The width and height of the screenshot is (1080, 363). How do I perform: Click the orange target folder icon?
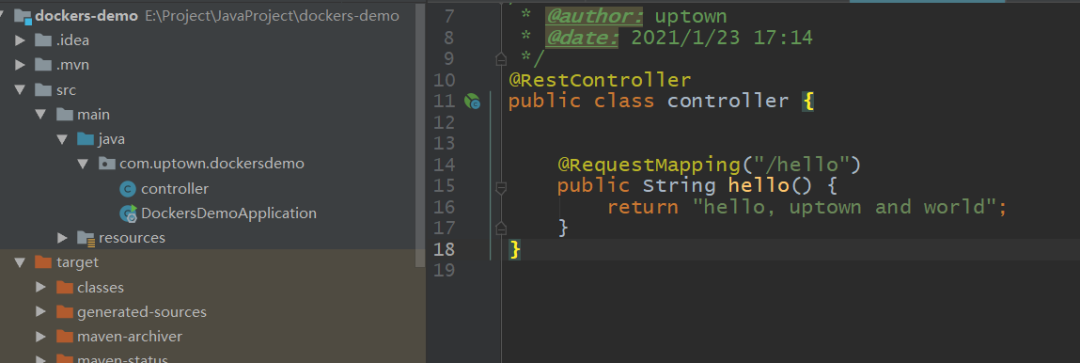click(43, 262)
